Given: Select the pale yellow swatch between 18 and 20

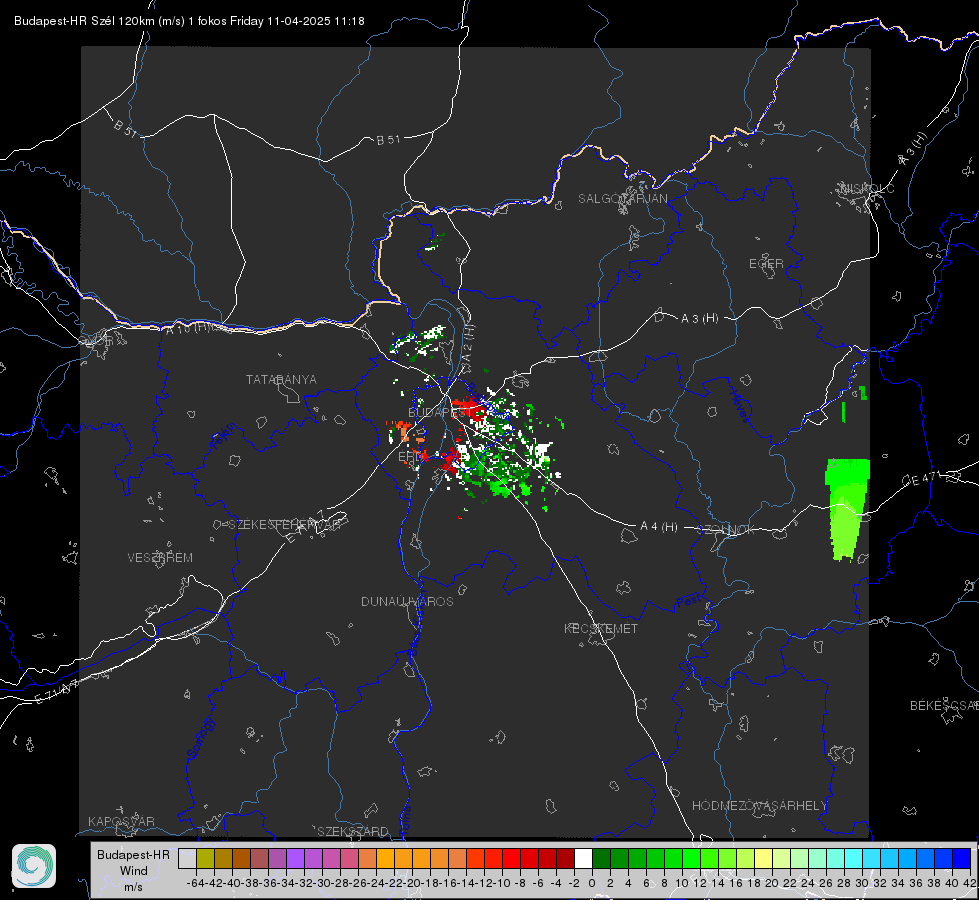Looking at the screenshot, I should coord(763,859).
